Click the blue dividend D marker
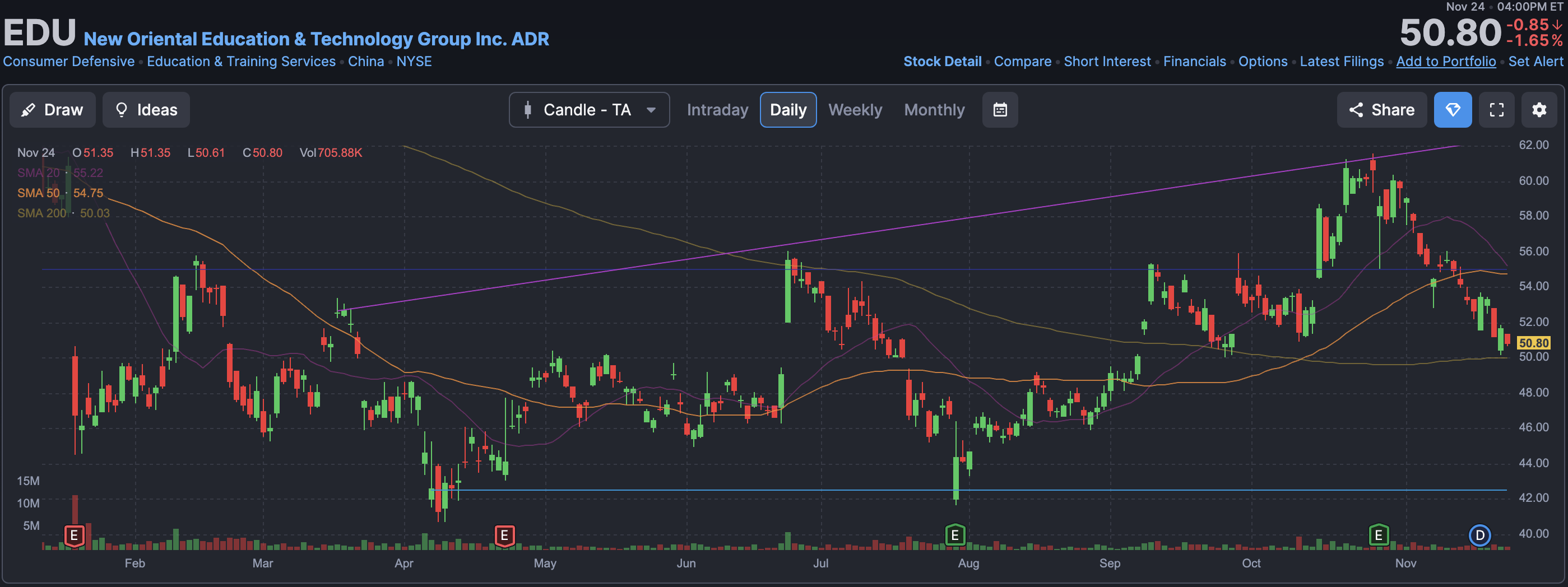The width and height of the screenshot is (1568, 587). click(1479, 535)
